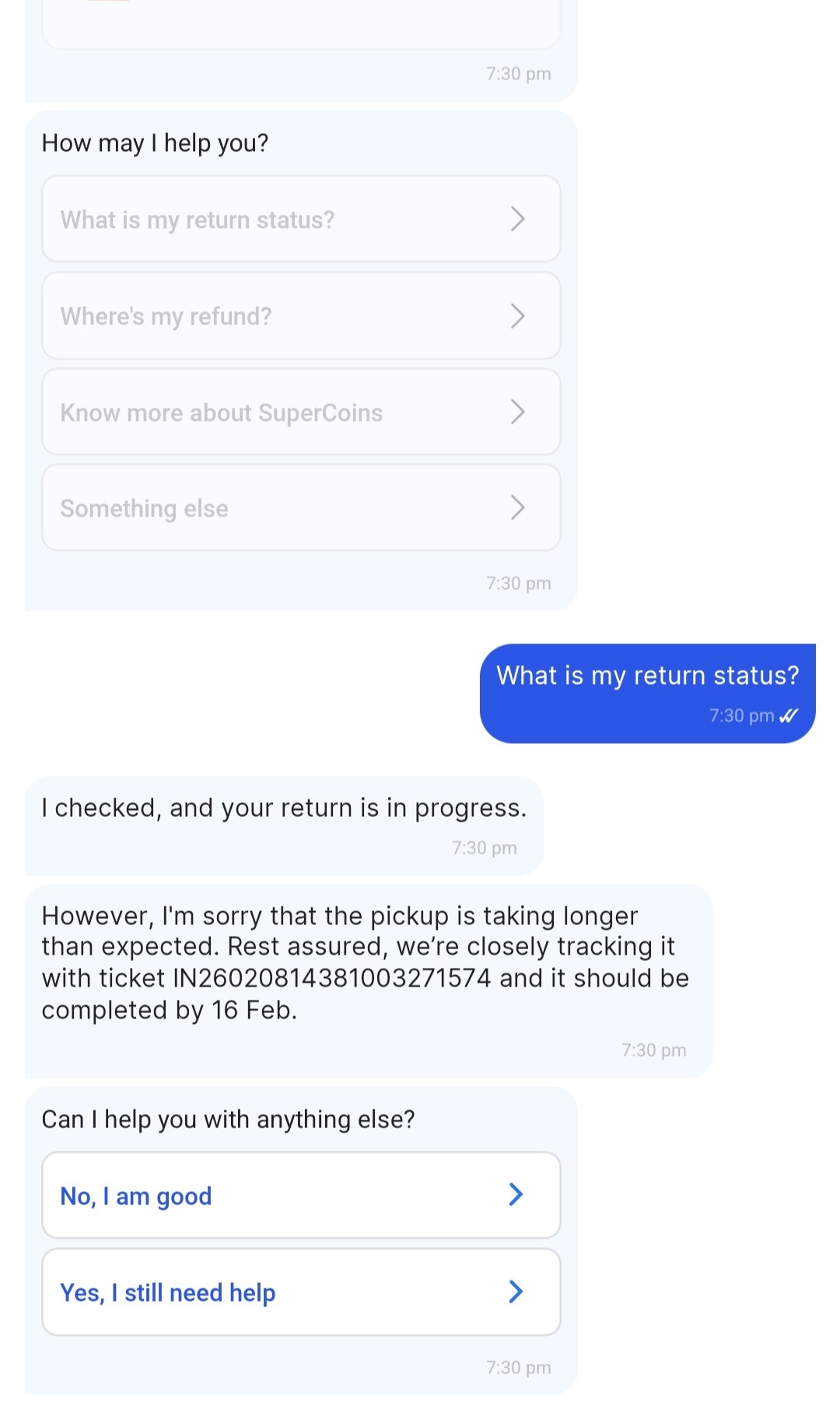Viewport: 840px width, 1416px height.
Task: Select the "Something else" option text
Action: click(x=145, y=509)
